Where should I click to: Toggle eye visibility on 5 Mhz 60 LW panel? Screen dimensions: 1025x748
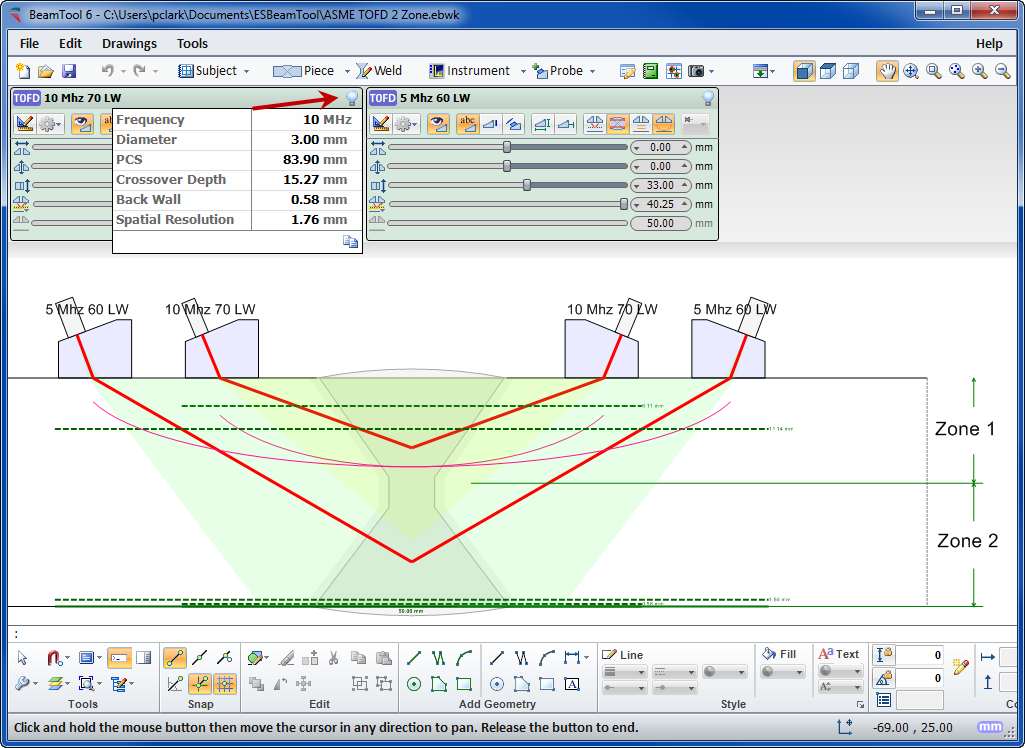coord(437,124)
